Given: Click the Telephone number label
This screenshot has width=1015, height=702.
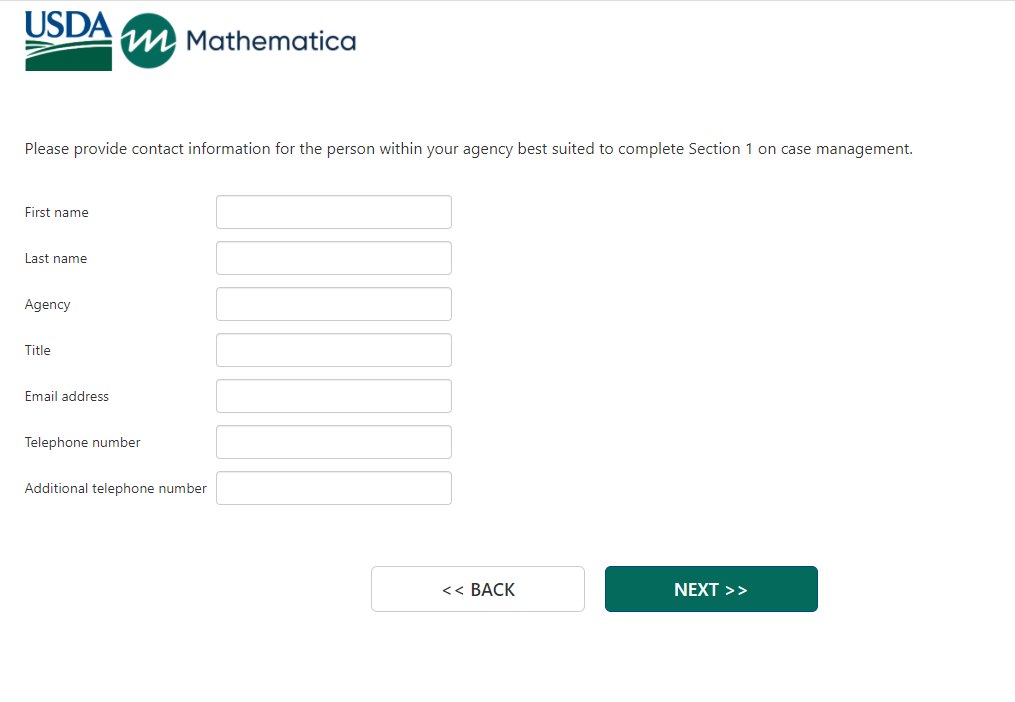Looking at the screenshot, I should pos(83,442).
